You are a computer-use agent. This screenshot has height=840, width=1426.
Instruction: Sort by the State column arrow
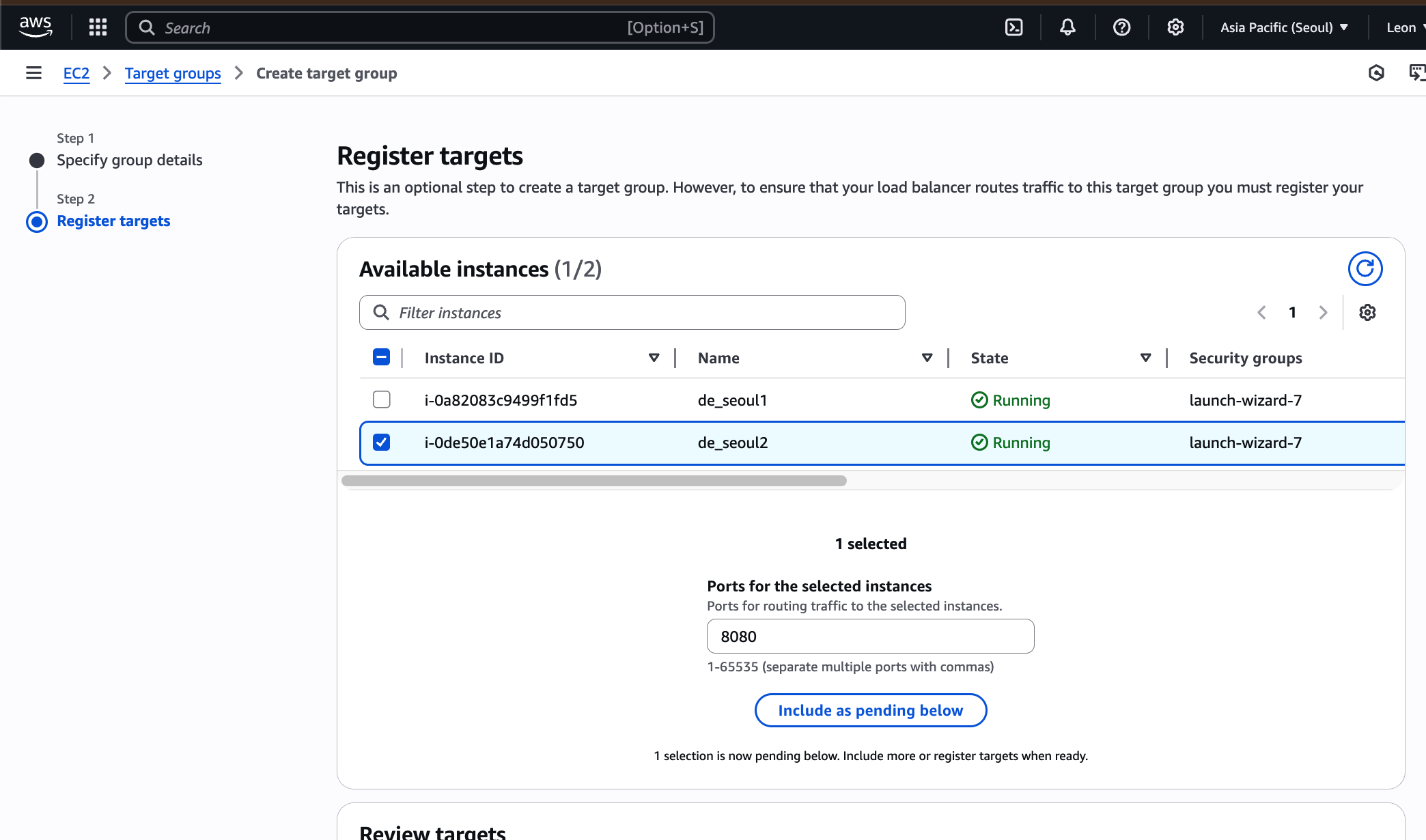pos(1145,358)
